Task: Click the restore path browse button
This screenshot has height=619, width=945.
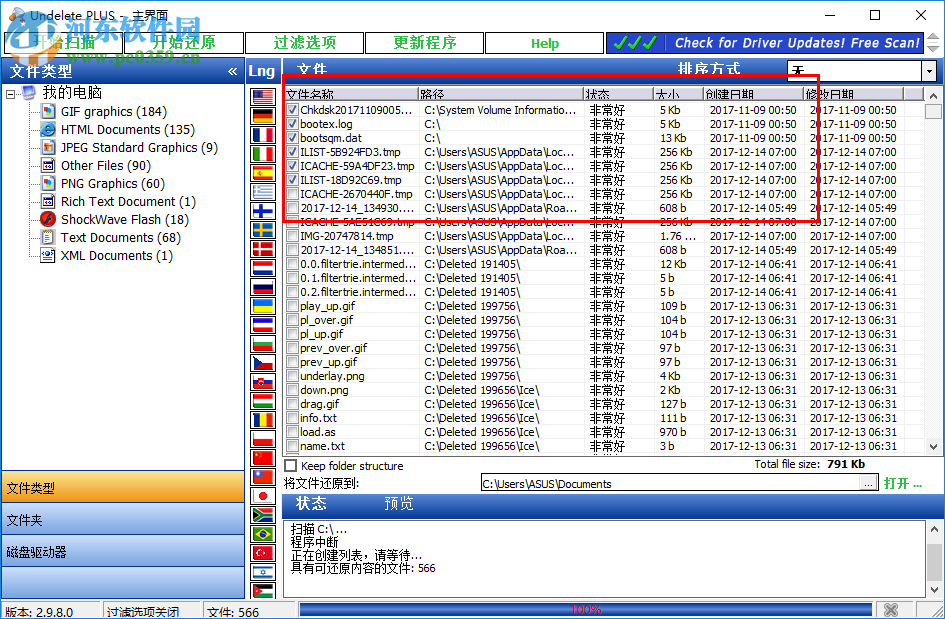Action: 865,483
